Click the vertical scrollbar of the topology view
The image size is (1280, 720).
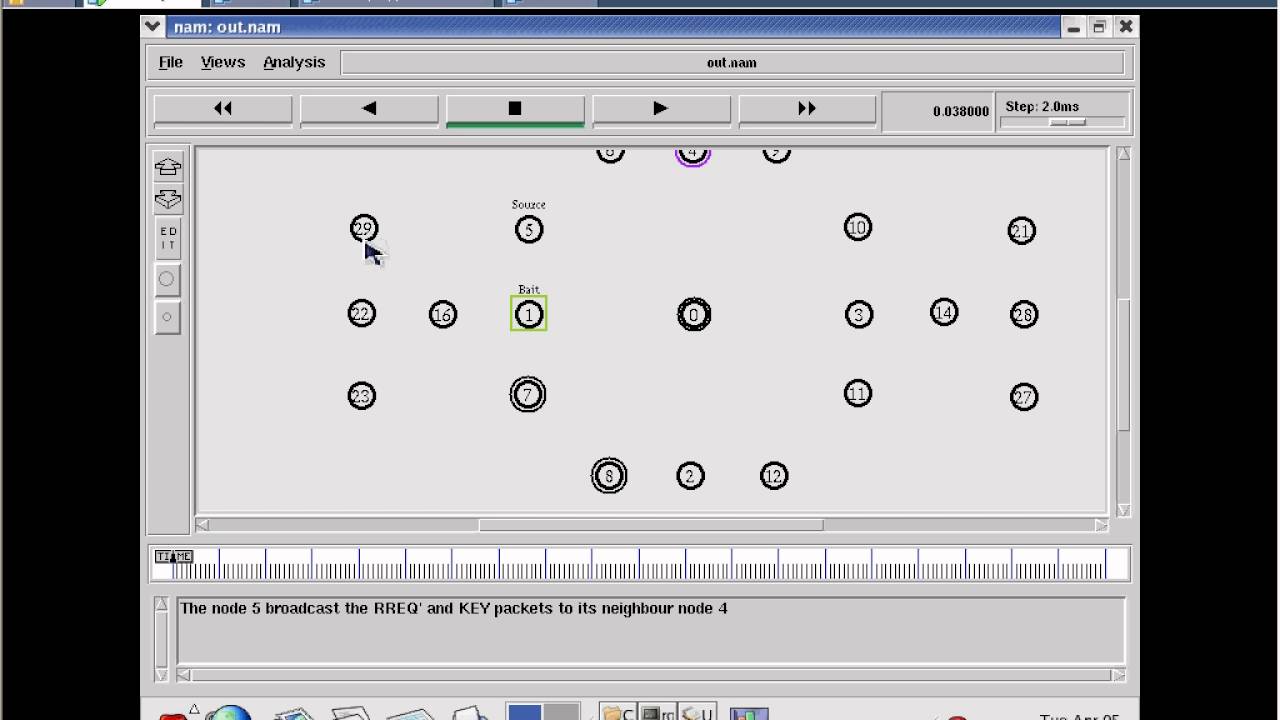click(1123, 331)
